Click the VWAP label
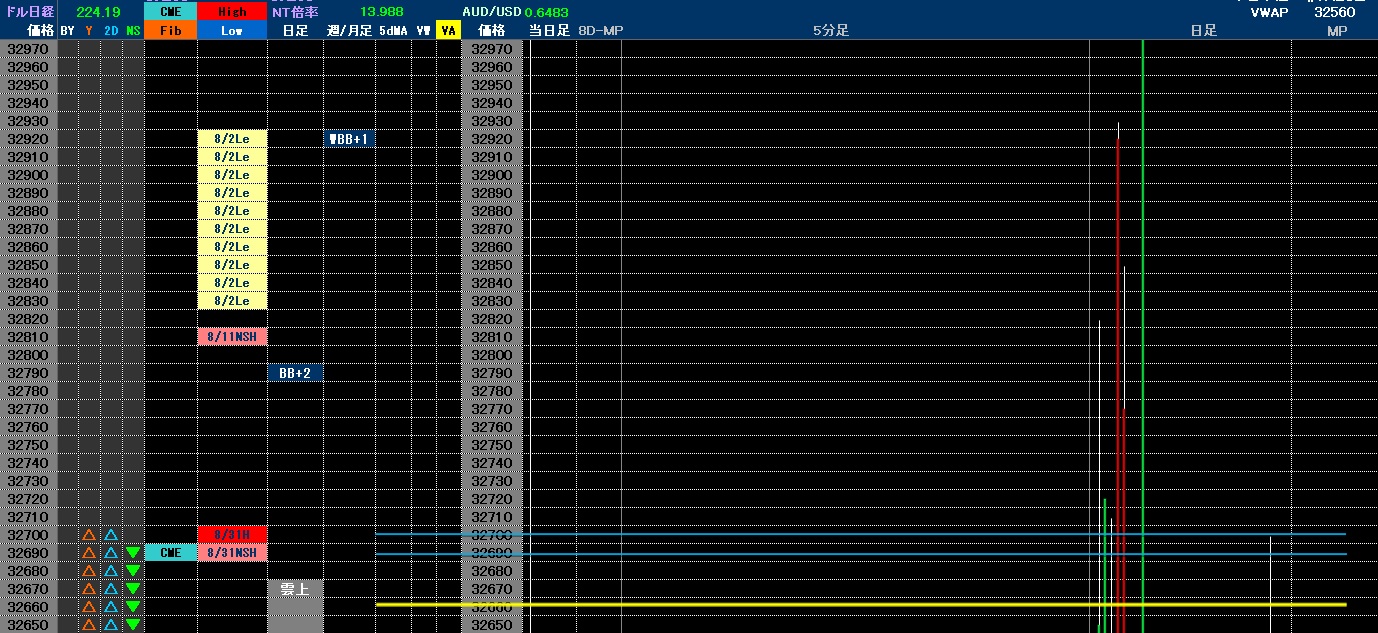Image resolution: width=1378 pixels, height=633 pixels. pyautogui.click(x=1270, y=13)
